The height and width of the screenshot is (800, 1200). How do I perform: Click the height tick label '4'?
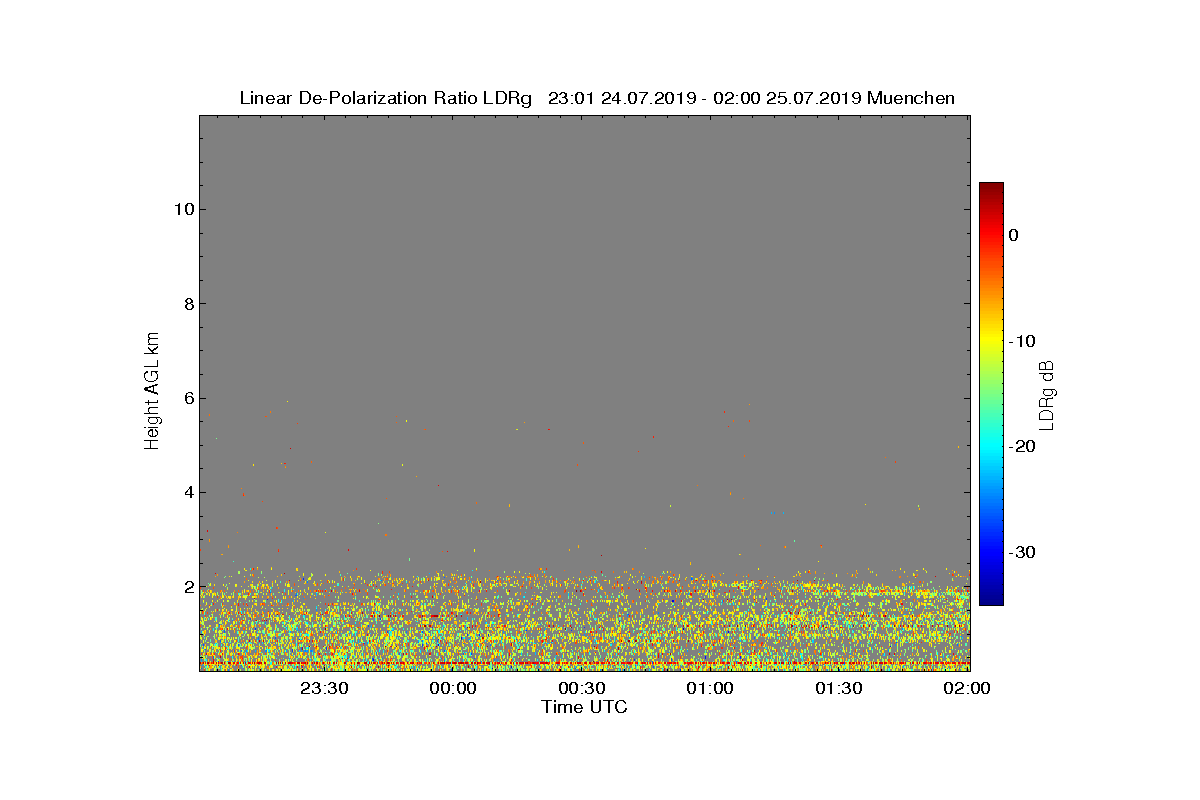tap(187, 492)
